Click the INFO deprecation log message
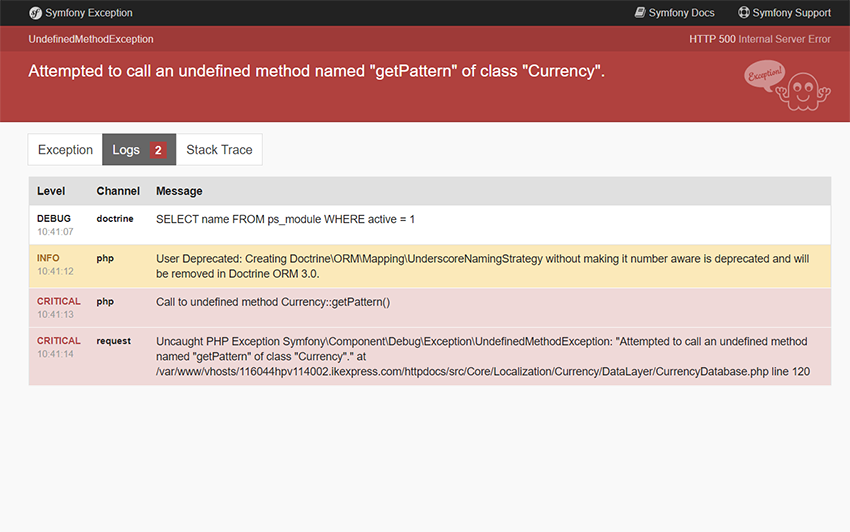Screen dimensions: 850x532 tap(482, 266)
